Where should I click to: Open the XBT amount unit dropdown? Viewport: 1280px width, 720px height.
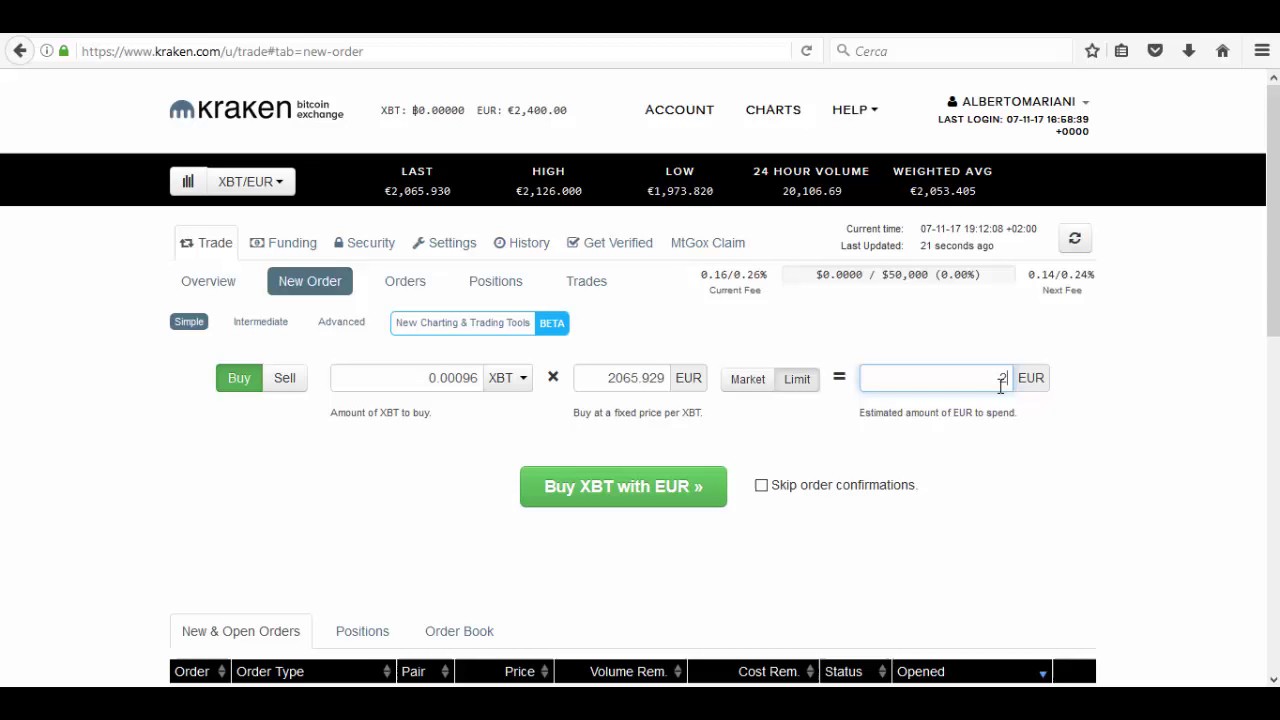(x=508, y=378)
